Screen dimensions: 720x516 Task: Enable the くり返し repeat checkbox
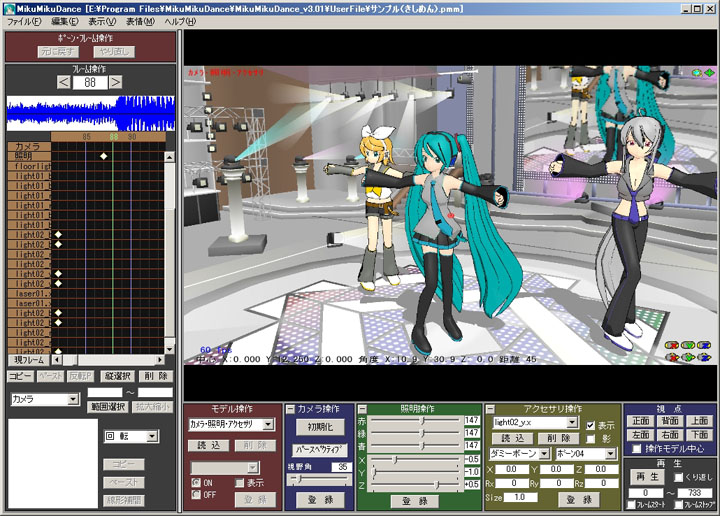(x=678, y=477)
